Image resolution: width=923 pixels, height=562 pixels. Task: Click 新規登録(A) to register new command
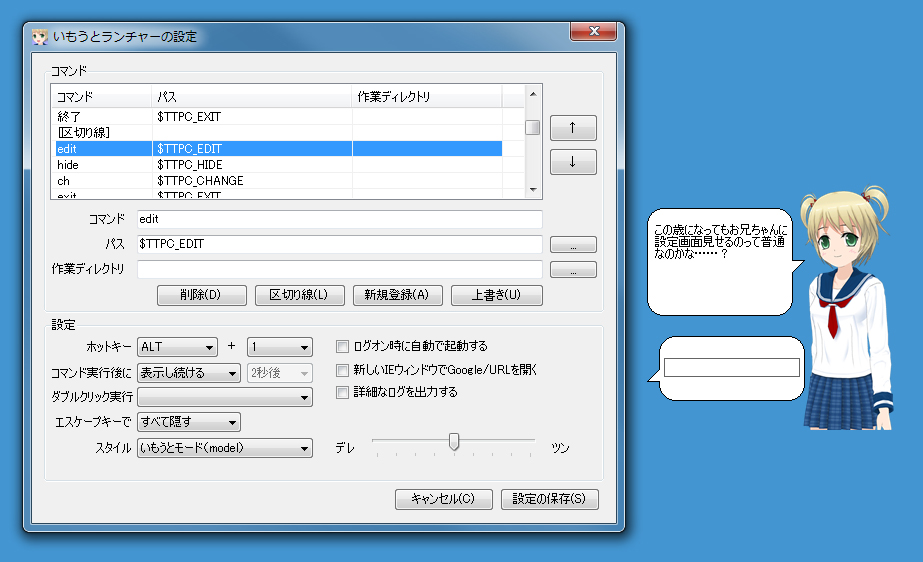(397, 295)
